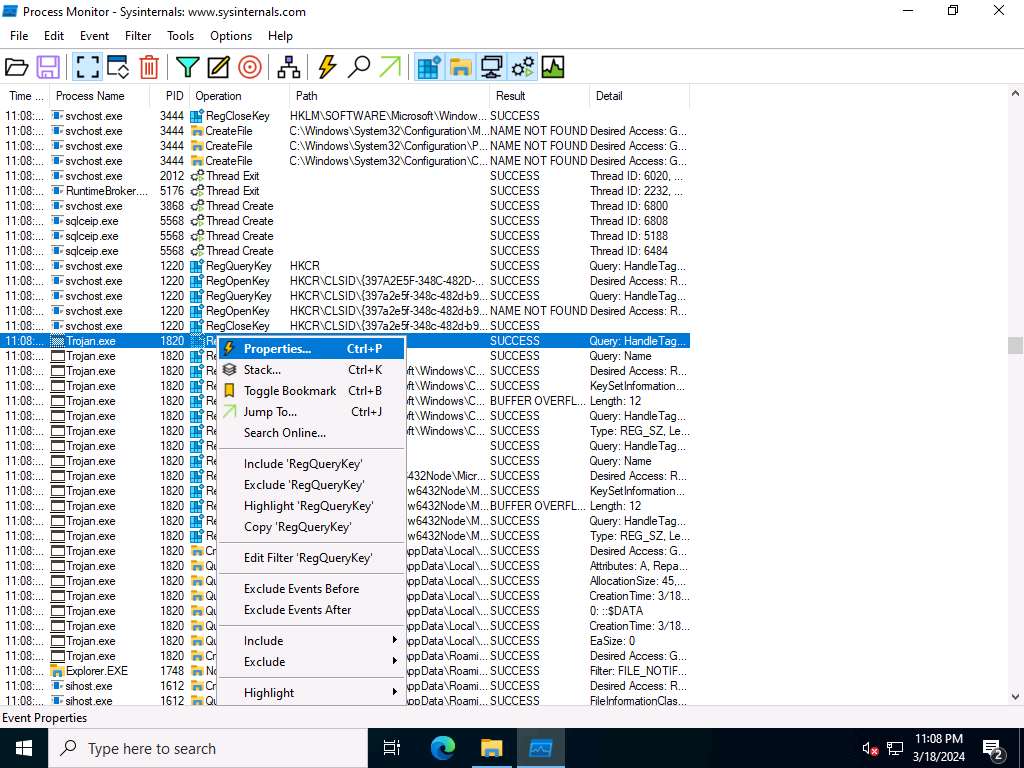The image size is (1024, 768).
Task: Click the Highlight pencil icon in toolbar
Action: click(218, 67)
